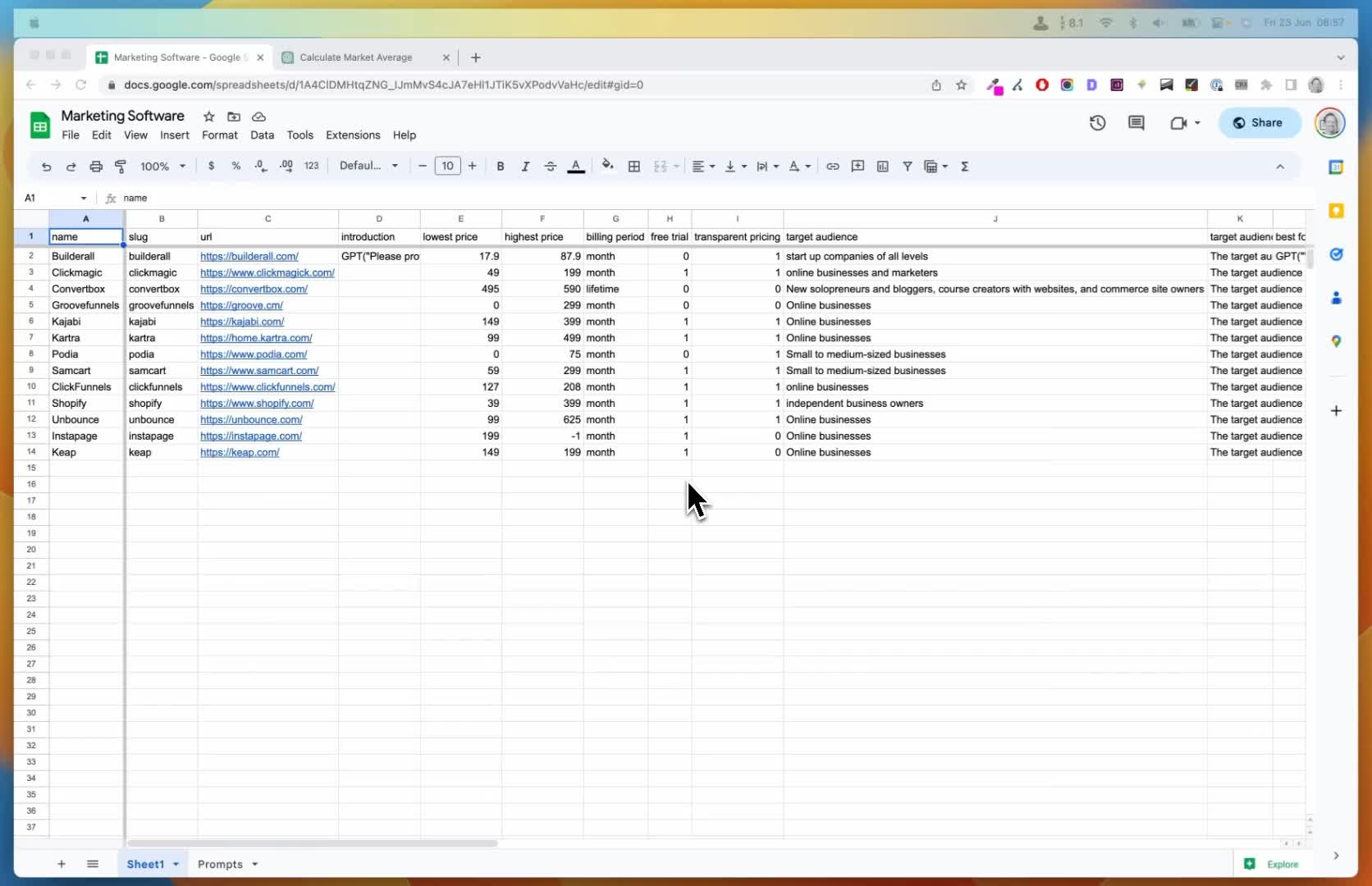Open the font family dropdown
The height and width of the screenshot is (886, 1372).
pos(368,166)
